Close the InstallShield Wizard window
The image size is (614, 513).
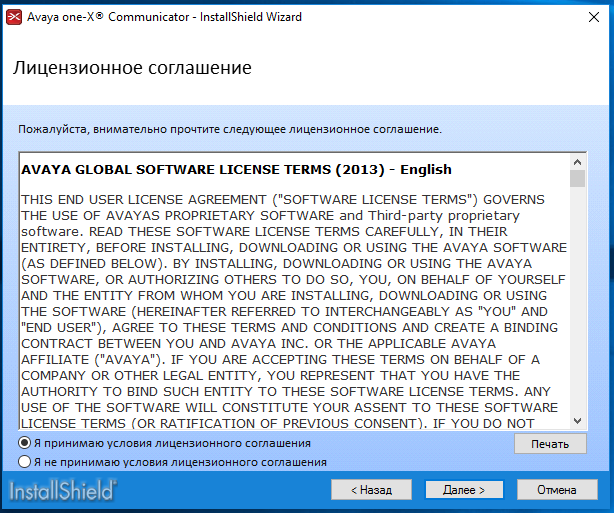594,17
